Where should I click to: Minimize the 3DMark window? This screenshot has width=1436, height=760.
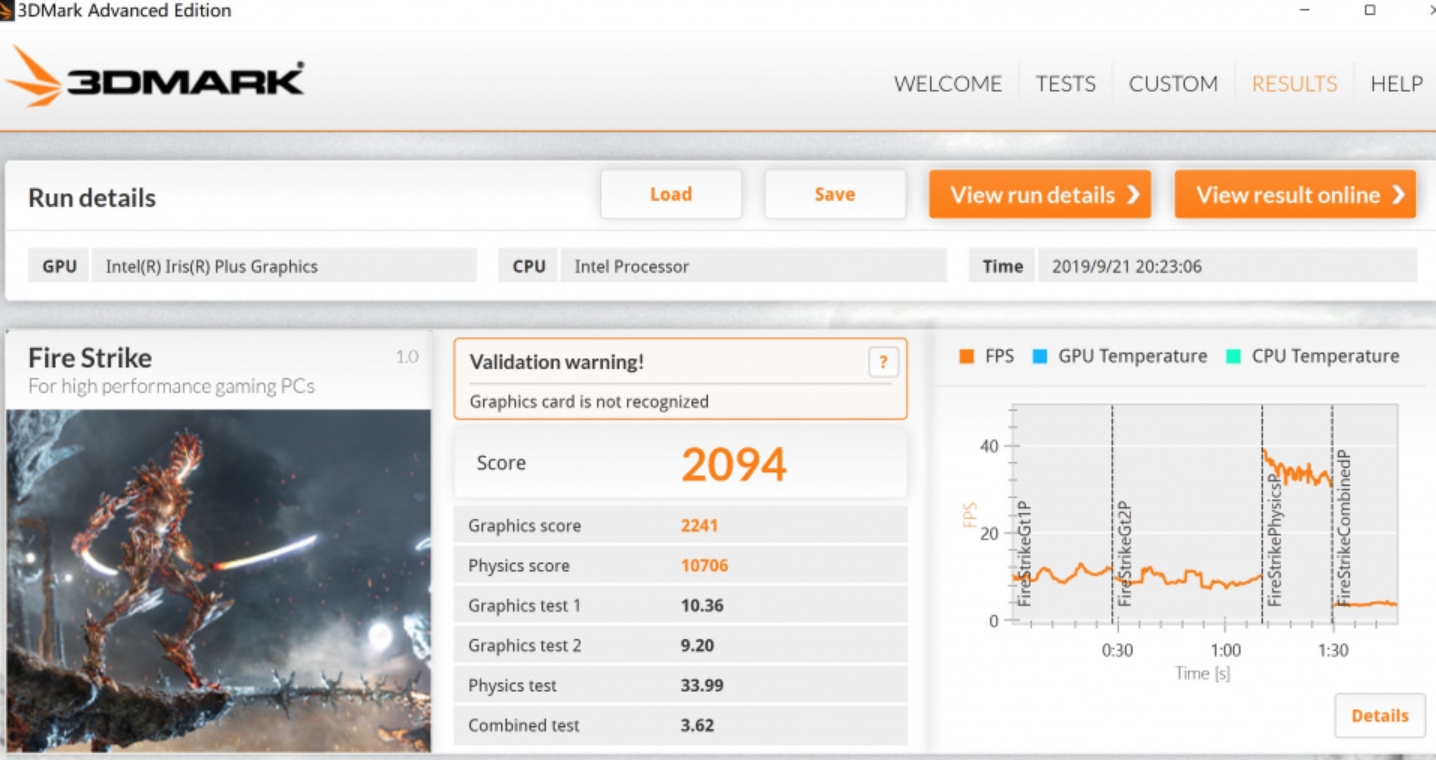tap(1306, 10)
